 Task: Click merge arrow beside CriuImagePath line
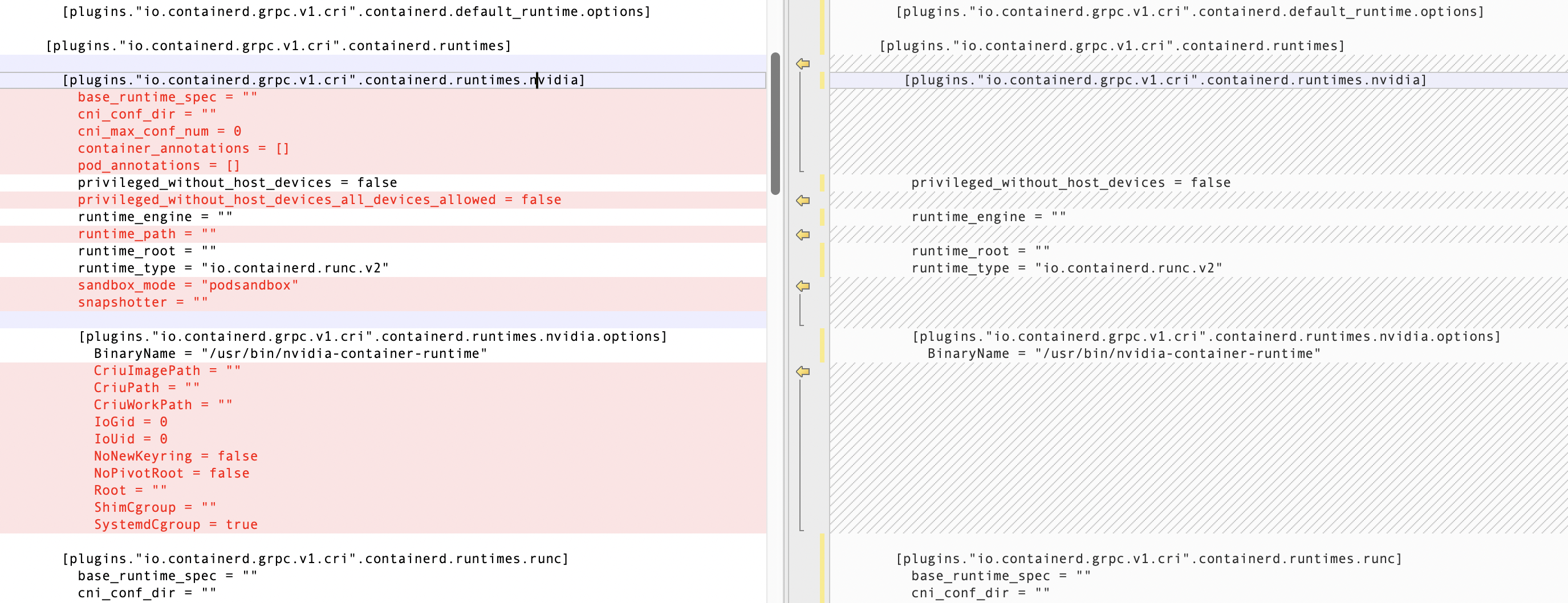[x=803, y=371]
